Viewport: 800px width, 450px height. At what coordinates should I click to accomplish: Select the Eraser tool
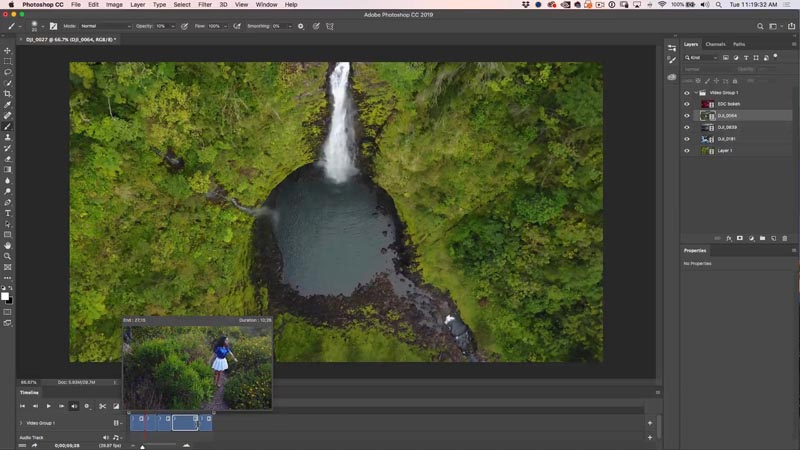(7, 159)
